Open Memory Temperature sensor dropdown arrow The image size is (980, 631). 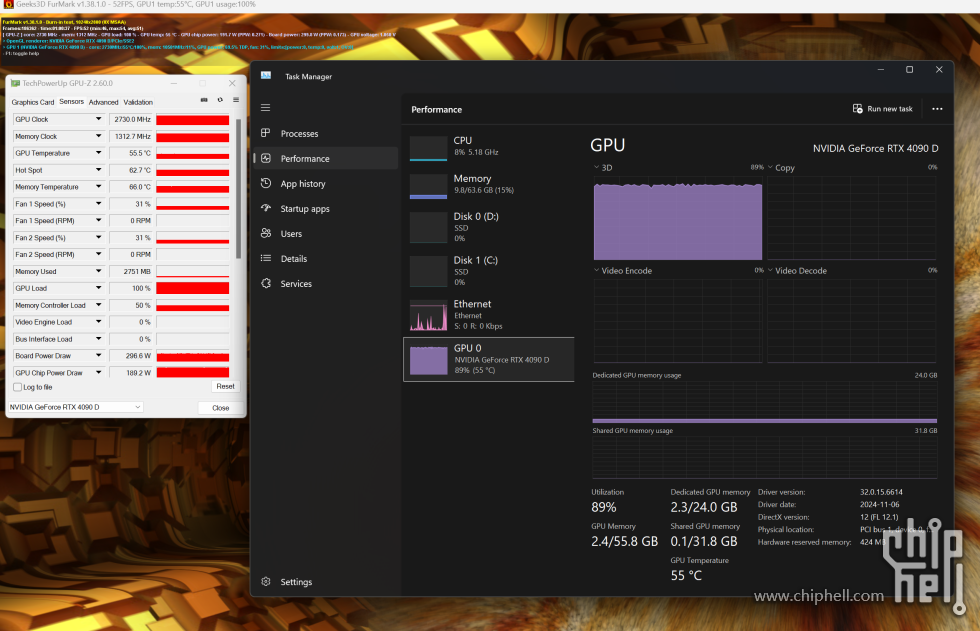[x=98, y=186]
